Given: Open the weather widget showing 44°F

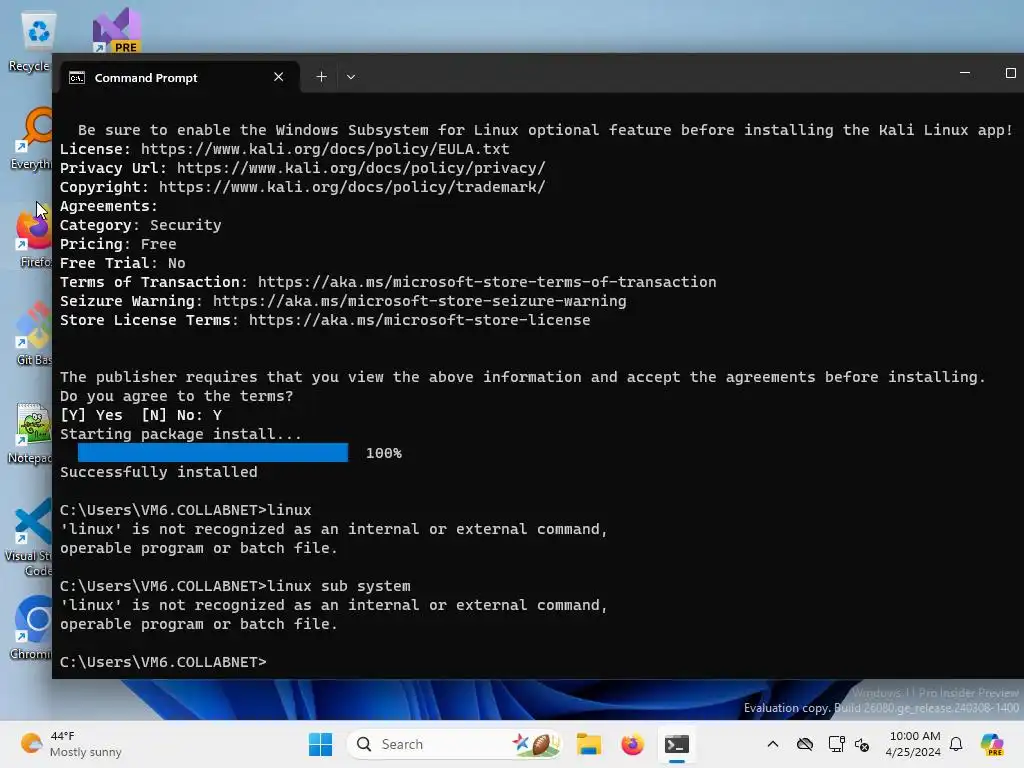Looking at the screenshot, I should pos(71,744).
